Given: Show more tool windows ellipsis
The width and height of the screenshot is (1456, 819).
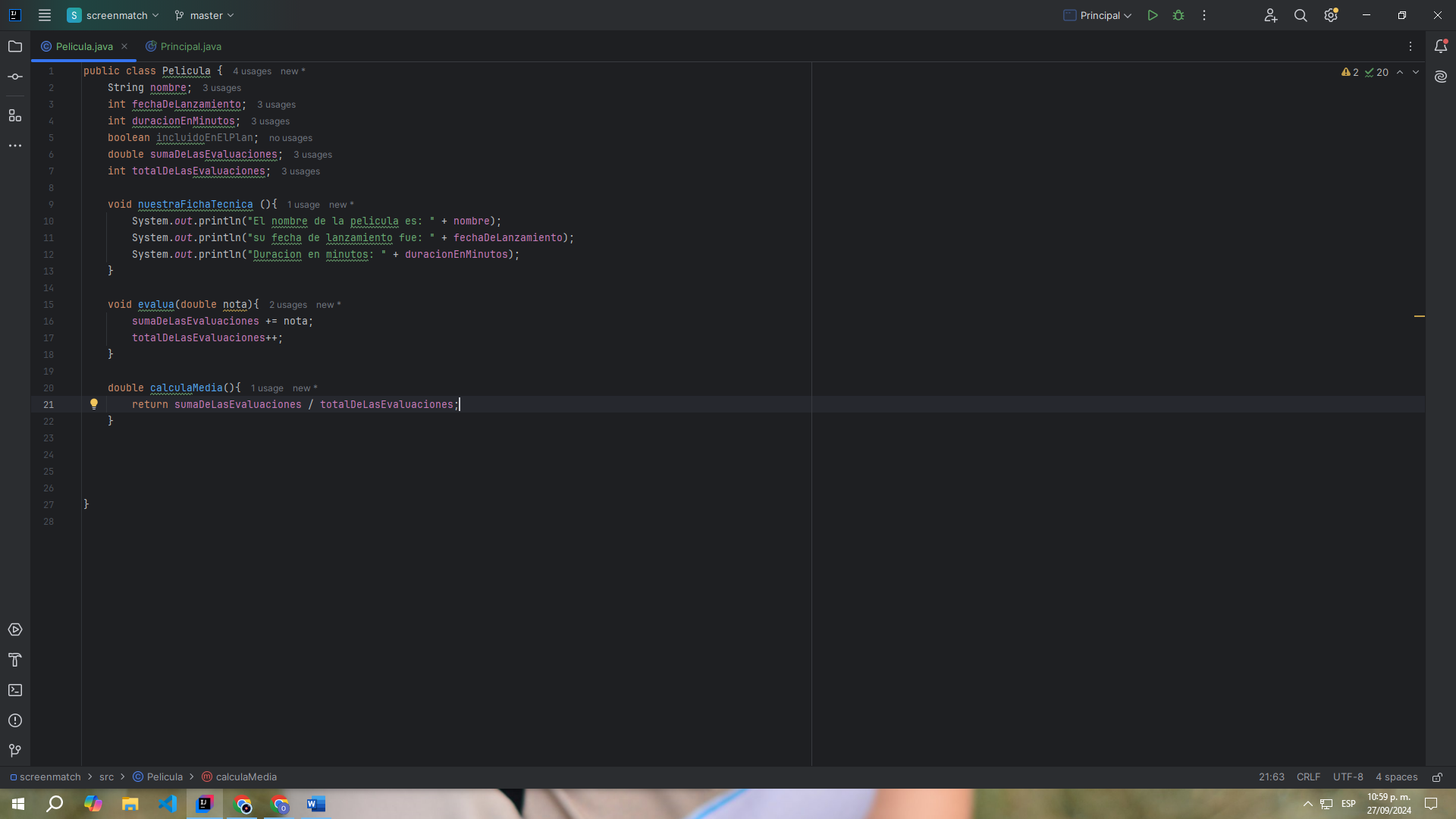Looking at the screenshot, I should coord(15,146).
